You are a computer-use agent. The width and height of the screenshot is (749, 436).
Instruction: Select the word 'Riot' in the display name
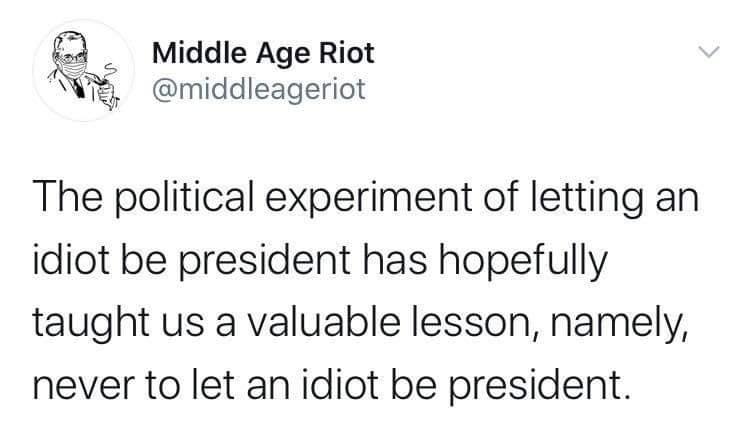(x=346, y=53)
